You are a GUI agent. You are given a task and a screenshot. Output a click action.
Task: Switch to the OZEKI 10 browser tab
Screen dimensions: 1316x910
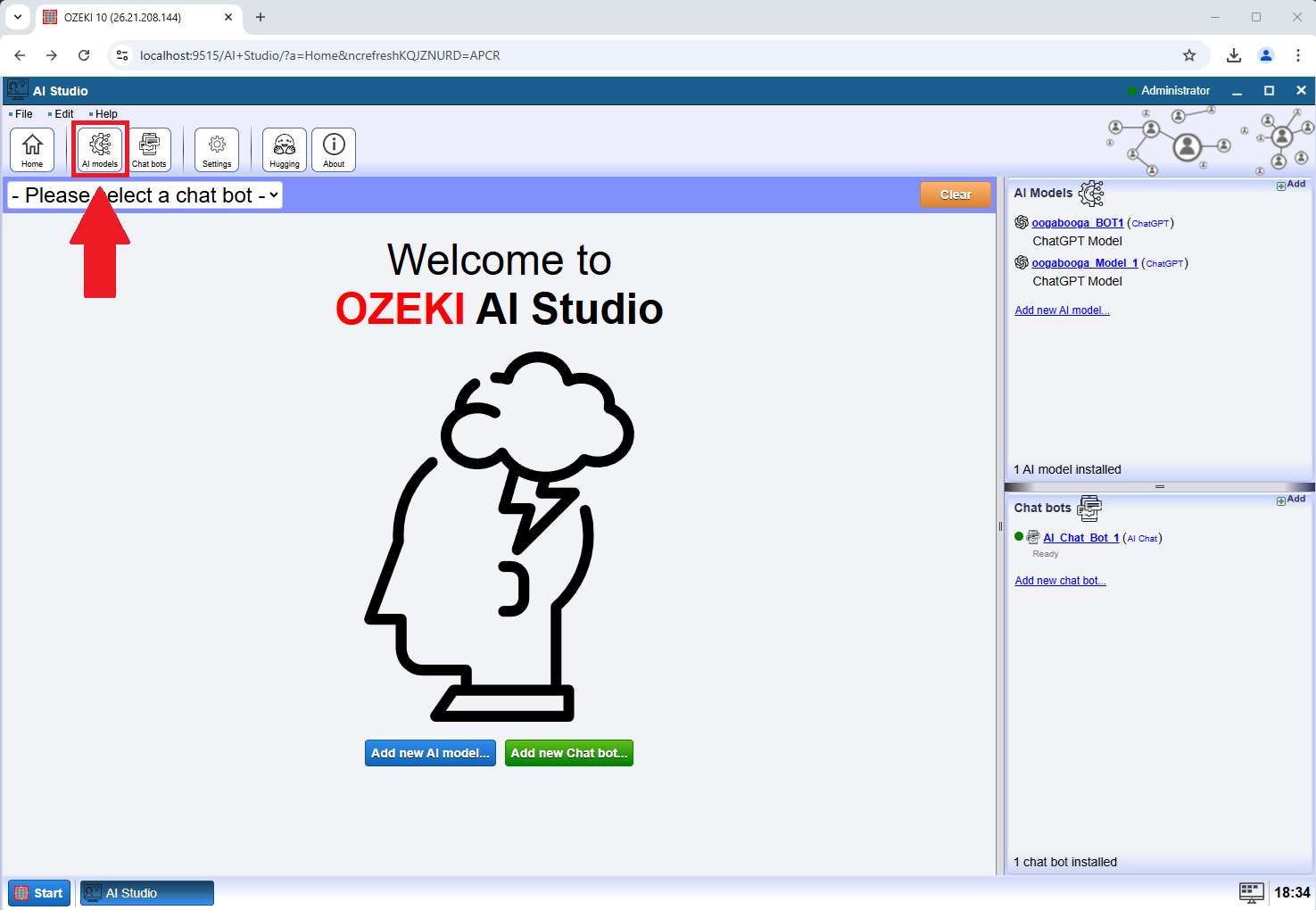coord(138,17)
